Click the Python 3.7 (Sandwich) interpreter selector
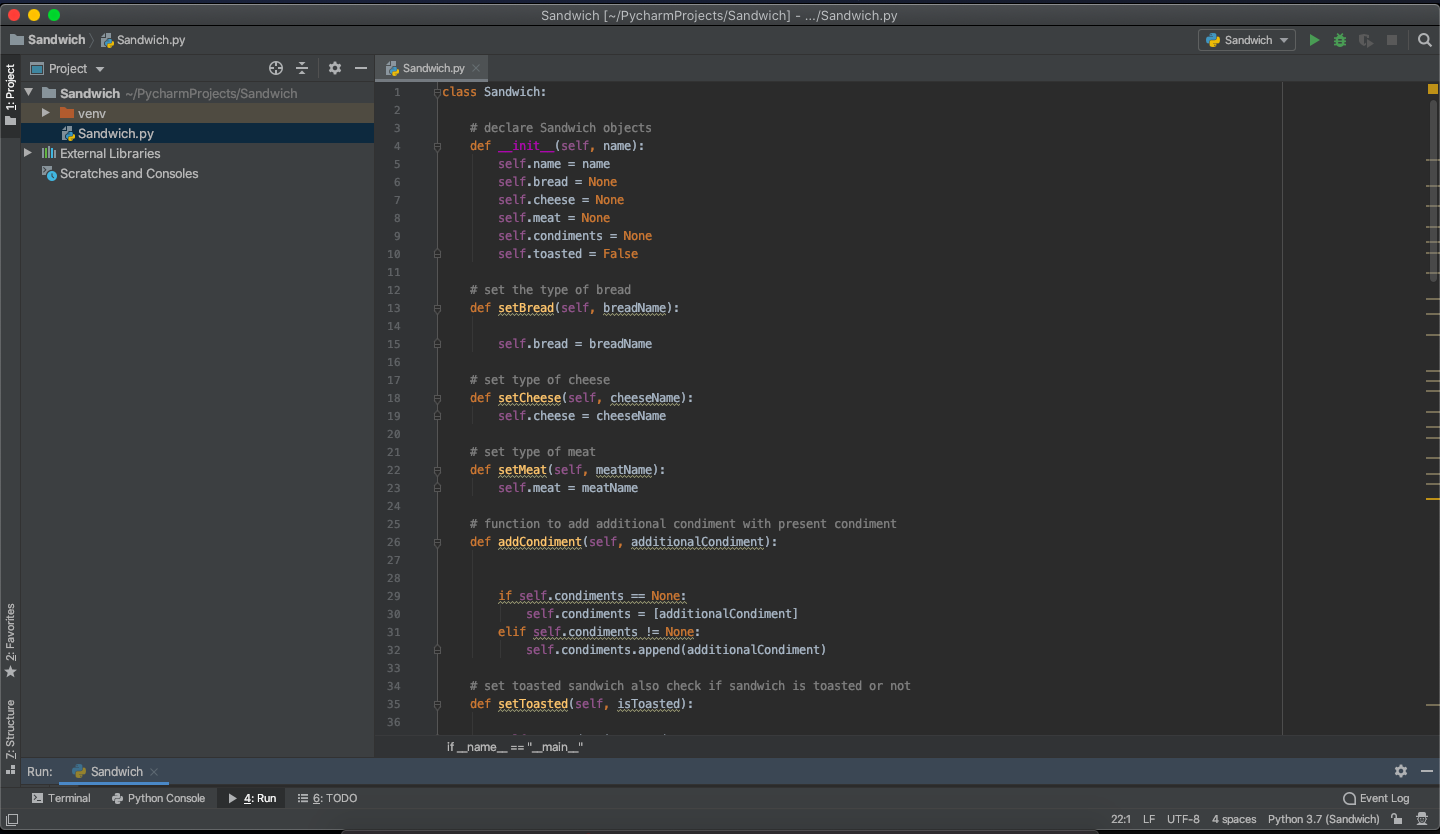 point(1323,819)
